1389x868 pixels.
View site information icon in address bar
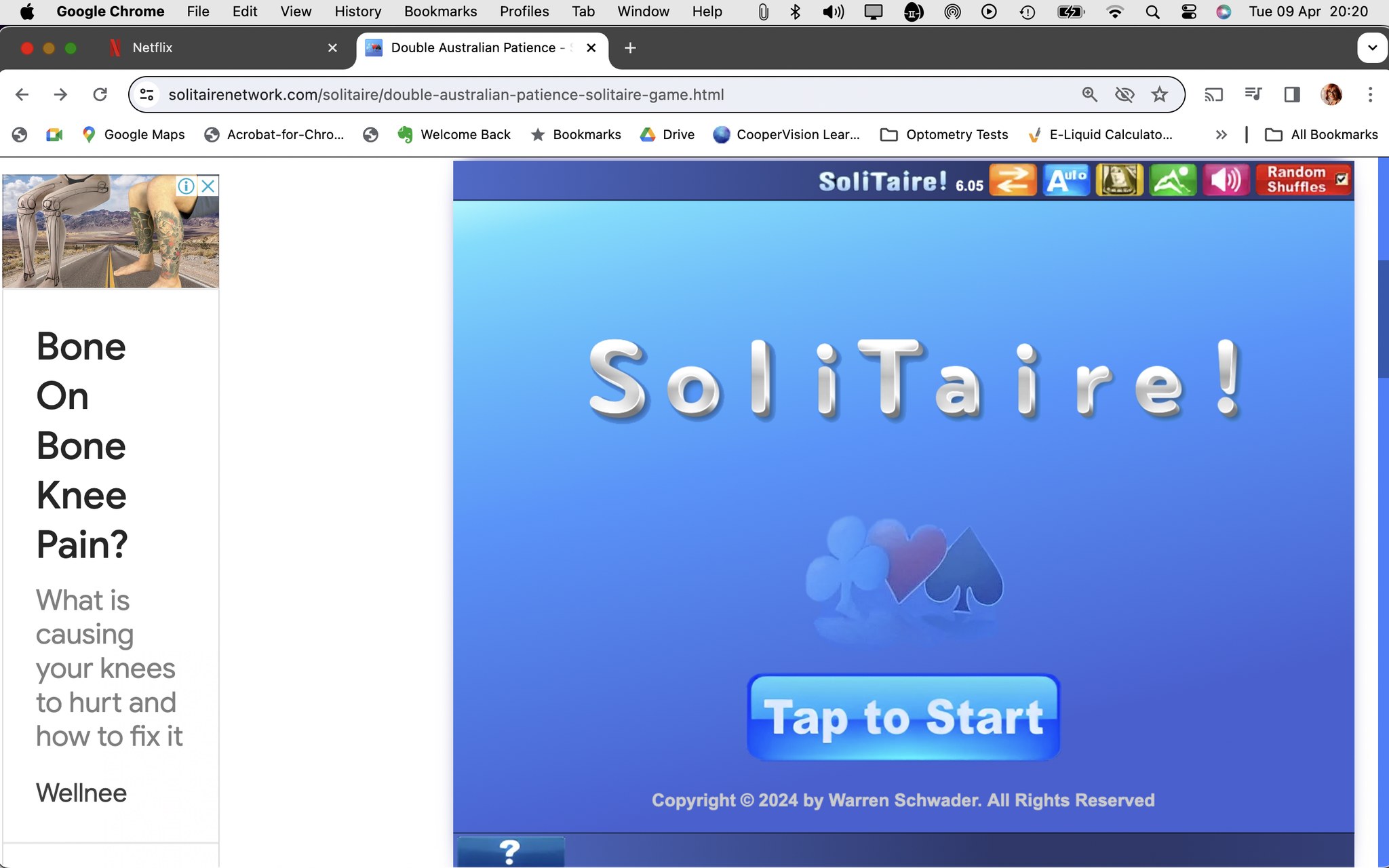(146, 94)
